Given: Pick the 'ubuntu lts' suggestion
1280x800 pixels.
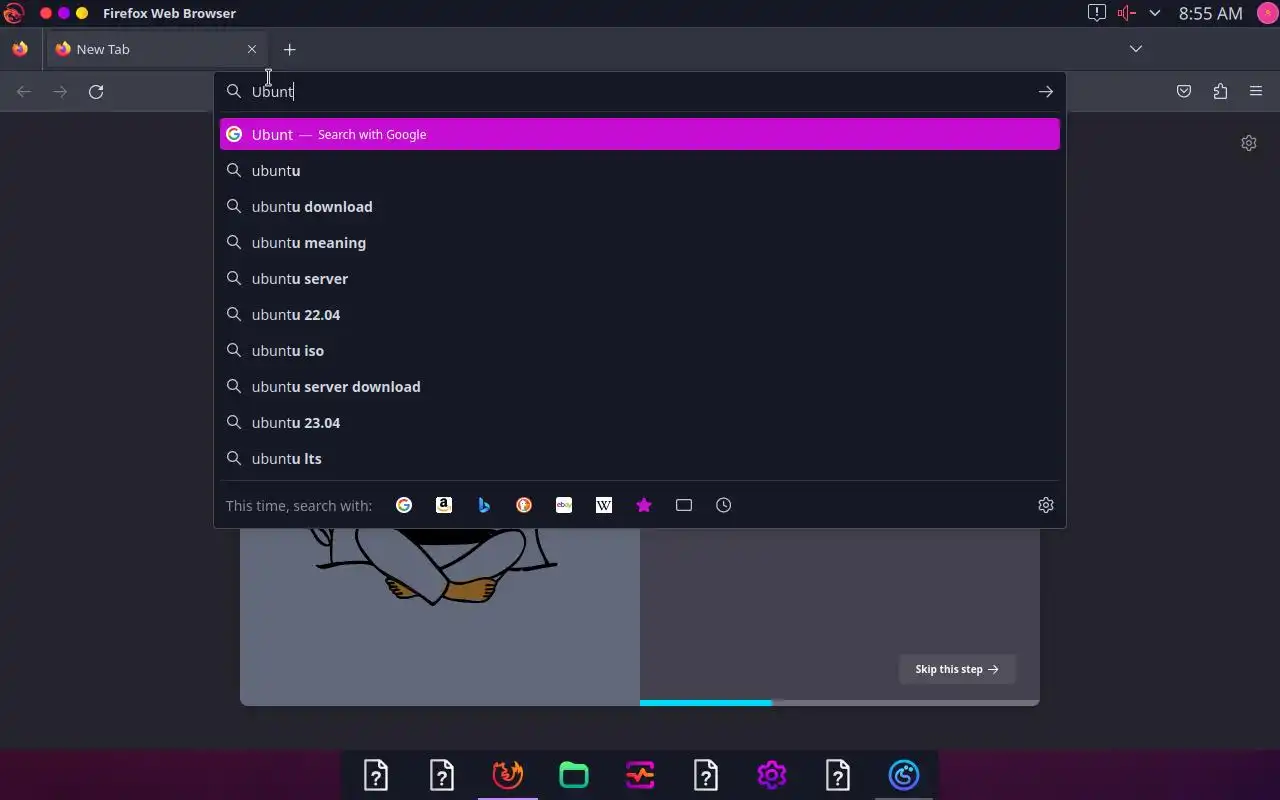Looking at the screenshot, I should 640,458.
